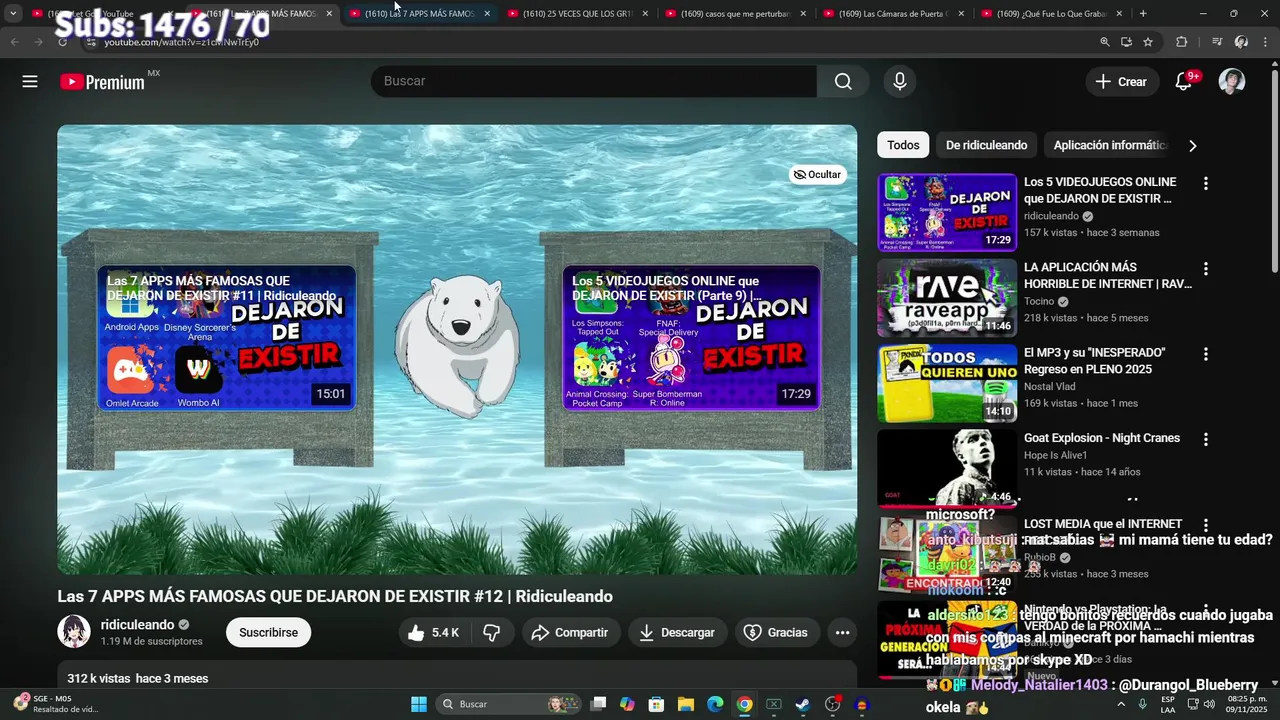This screenshot has height=720, width=1280.
Task: Open Windows Start menu
Action: tap(418, 704)
